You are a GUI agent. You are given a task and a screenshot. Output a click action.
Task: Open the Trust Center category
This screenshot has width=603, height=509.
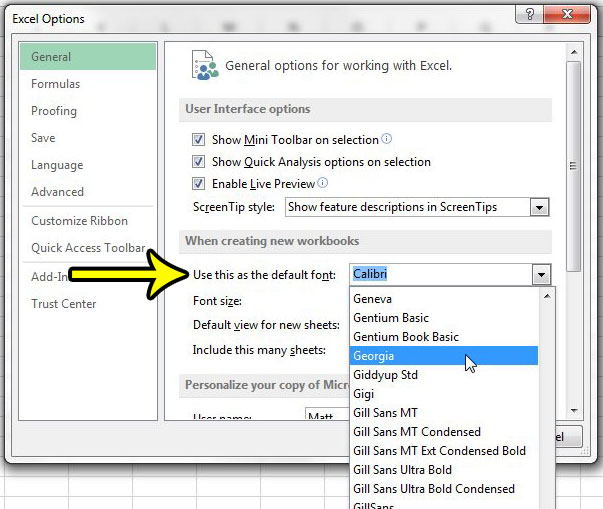[x=88, y=304]
